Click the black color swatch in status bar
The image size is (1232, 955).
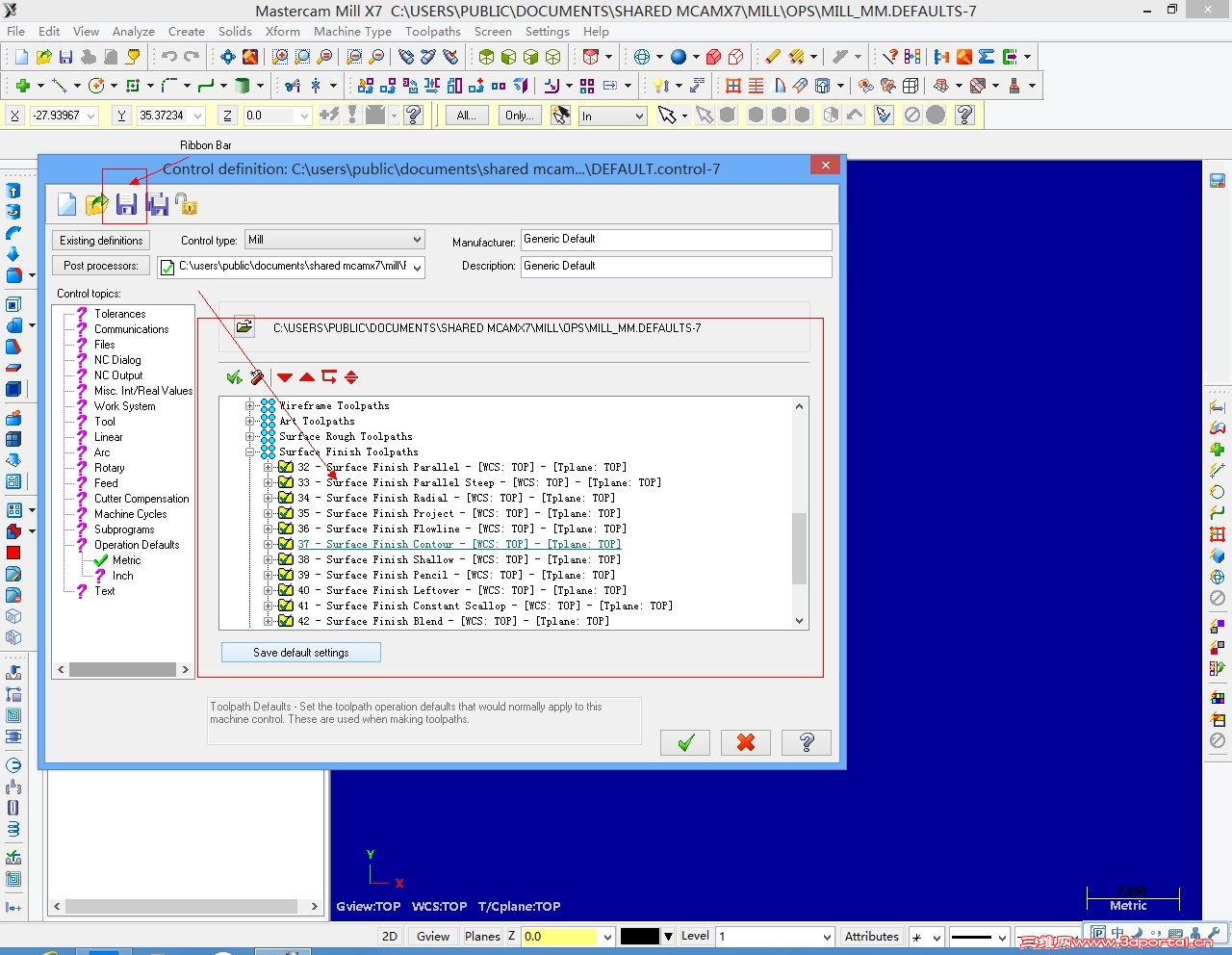pyautogui.click(x=639, y=936)
